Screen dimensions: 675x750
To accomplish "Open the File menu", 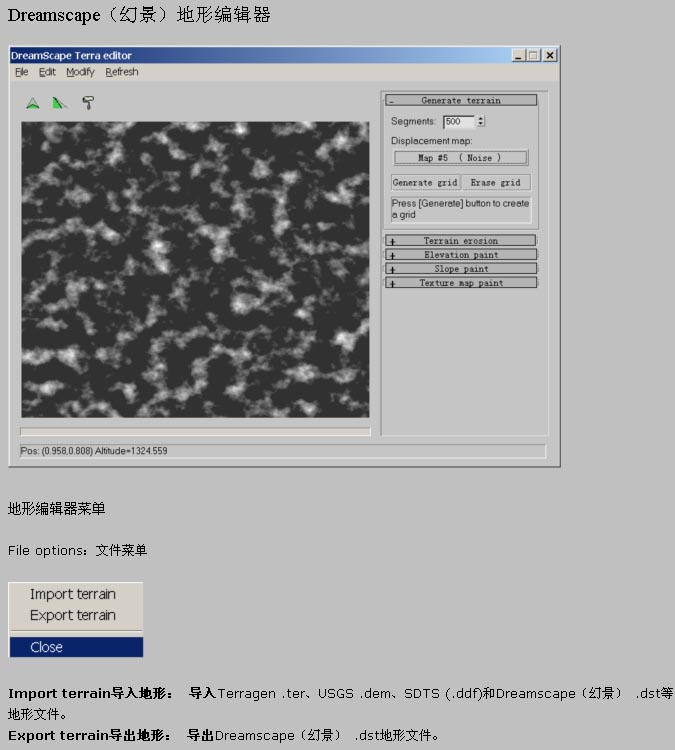I will pos(22,72).
